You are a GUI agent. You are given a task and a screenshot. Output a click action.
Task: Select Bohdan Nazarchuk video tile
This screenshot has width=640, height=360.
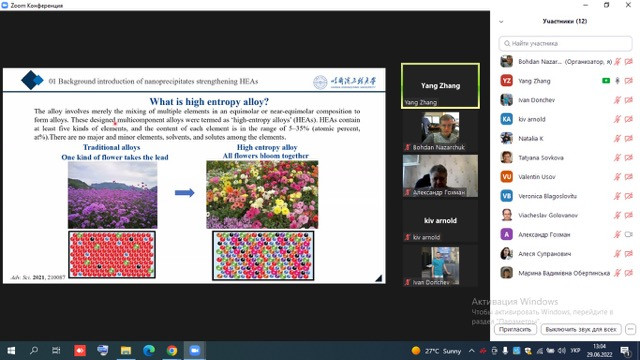440,131
